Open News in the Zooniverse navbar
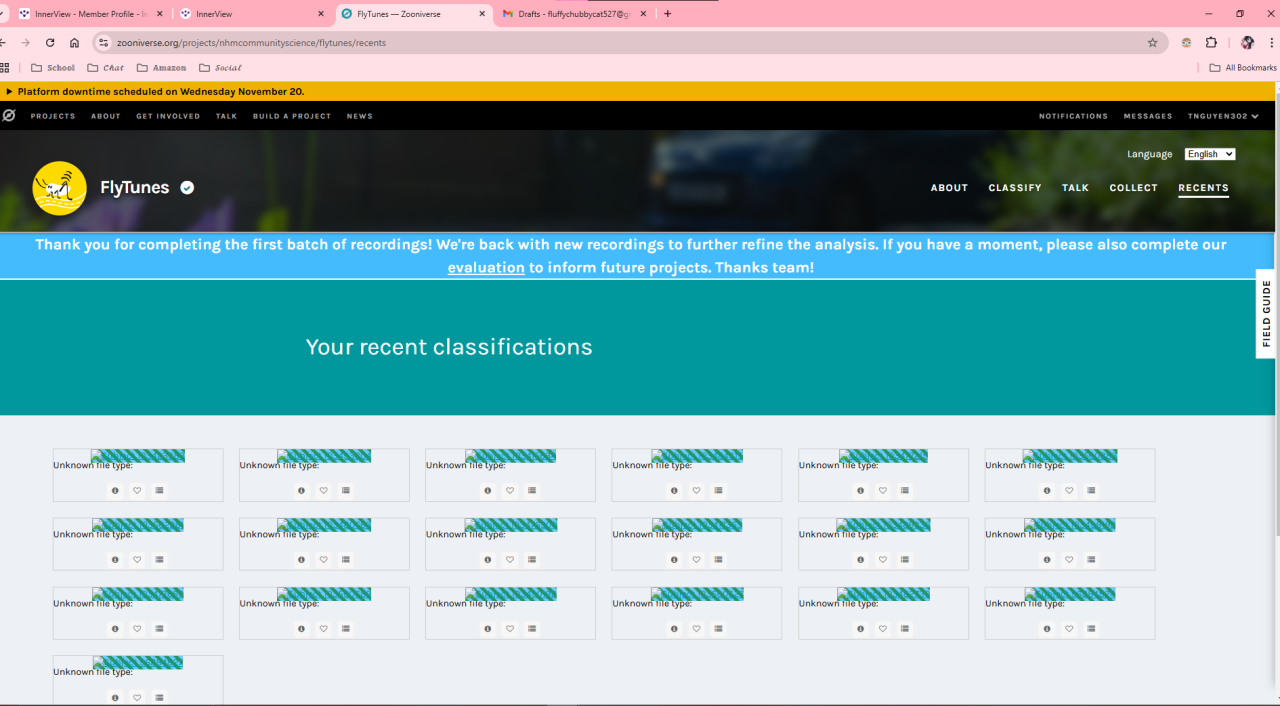The height and width of the screenshot is (706, 1280). point(360,116)
